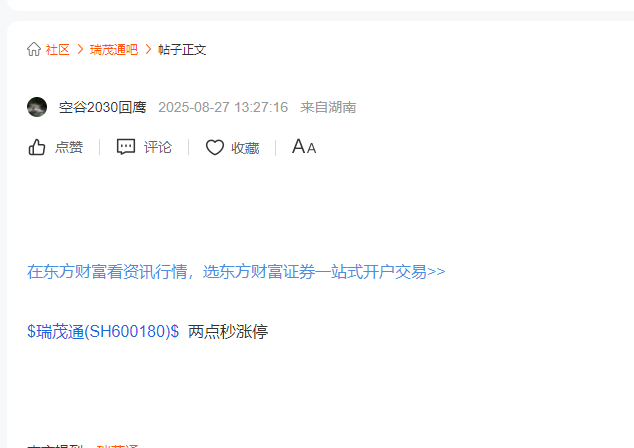Click the first breadcrumb chevron arrow
Screen dimensions: 634x448
coord(80,49)
